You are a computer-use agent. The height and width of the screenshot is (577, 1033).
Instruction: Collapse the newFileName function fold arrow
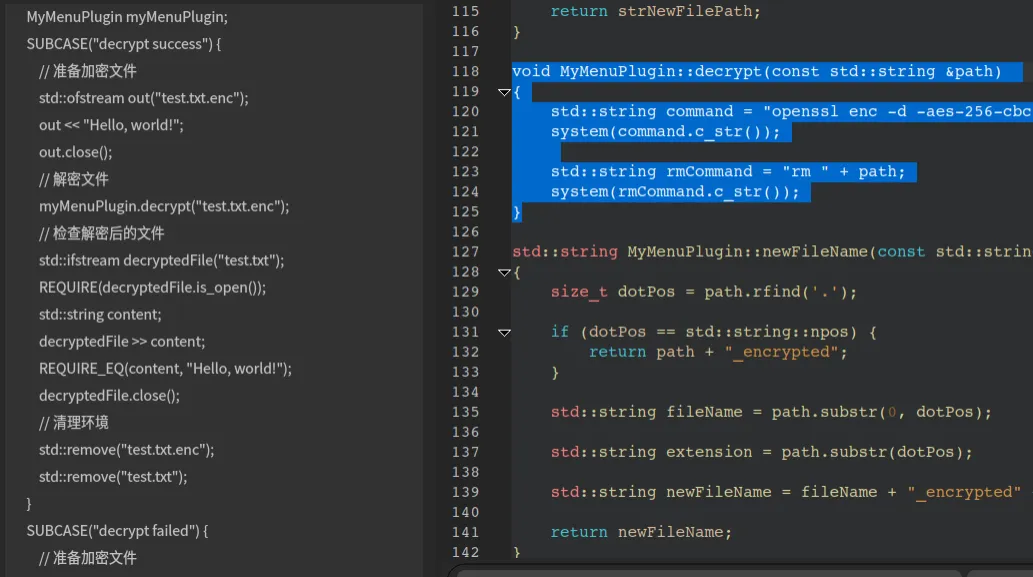(504, 272)
